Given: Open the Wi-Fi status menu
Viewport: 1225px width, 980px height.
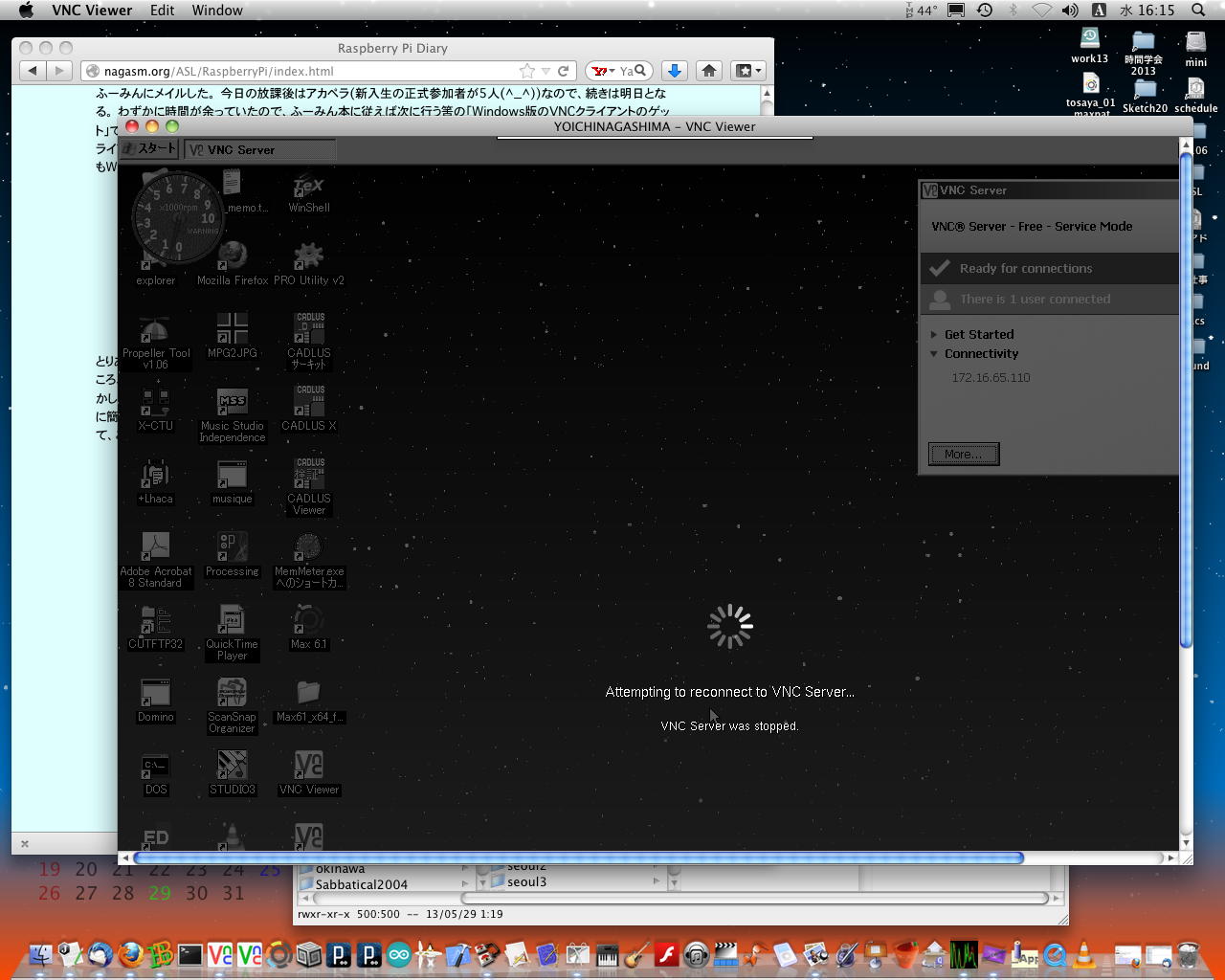Looking at the screenshot, I should pyautogui.click(x=1042, y=11).
